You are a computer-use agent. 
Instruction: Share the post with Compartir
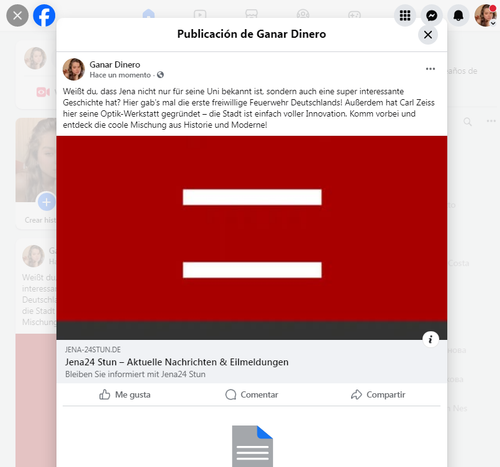point(378,395)
